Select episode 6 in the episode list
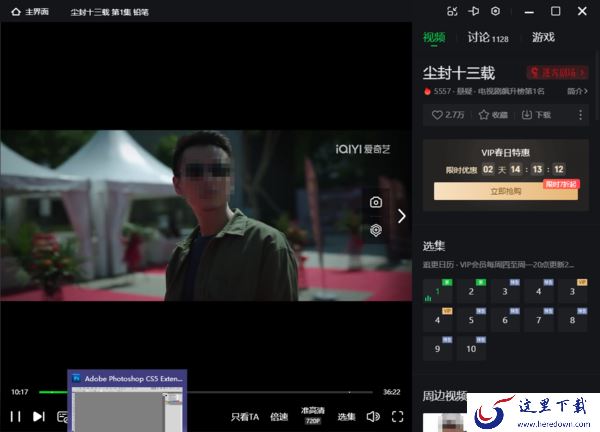This screenshot has width=600, height=432. pos(505,320)
